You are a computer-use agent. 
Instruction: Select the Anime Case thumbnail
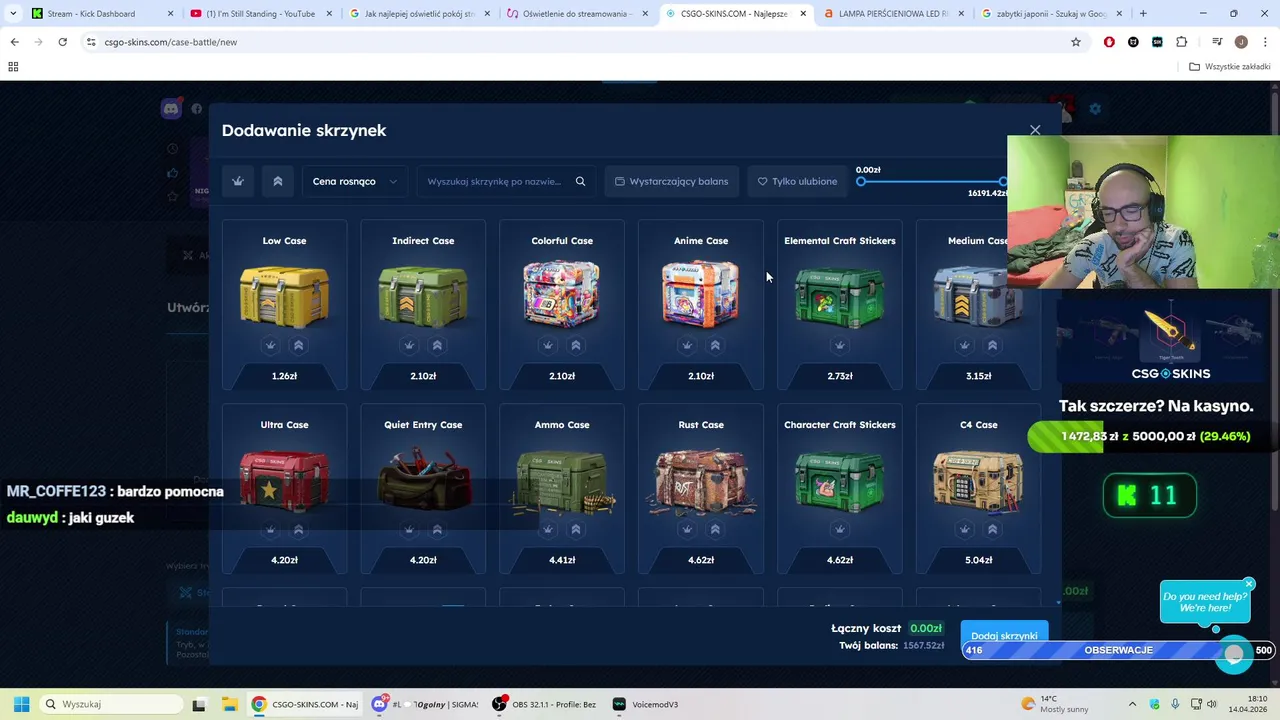[701, 293]
